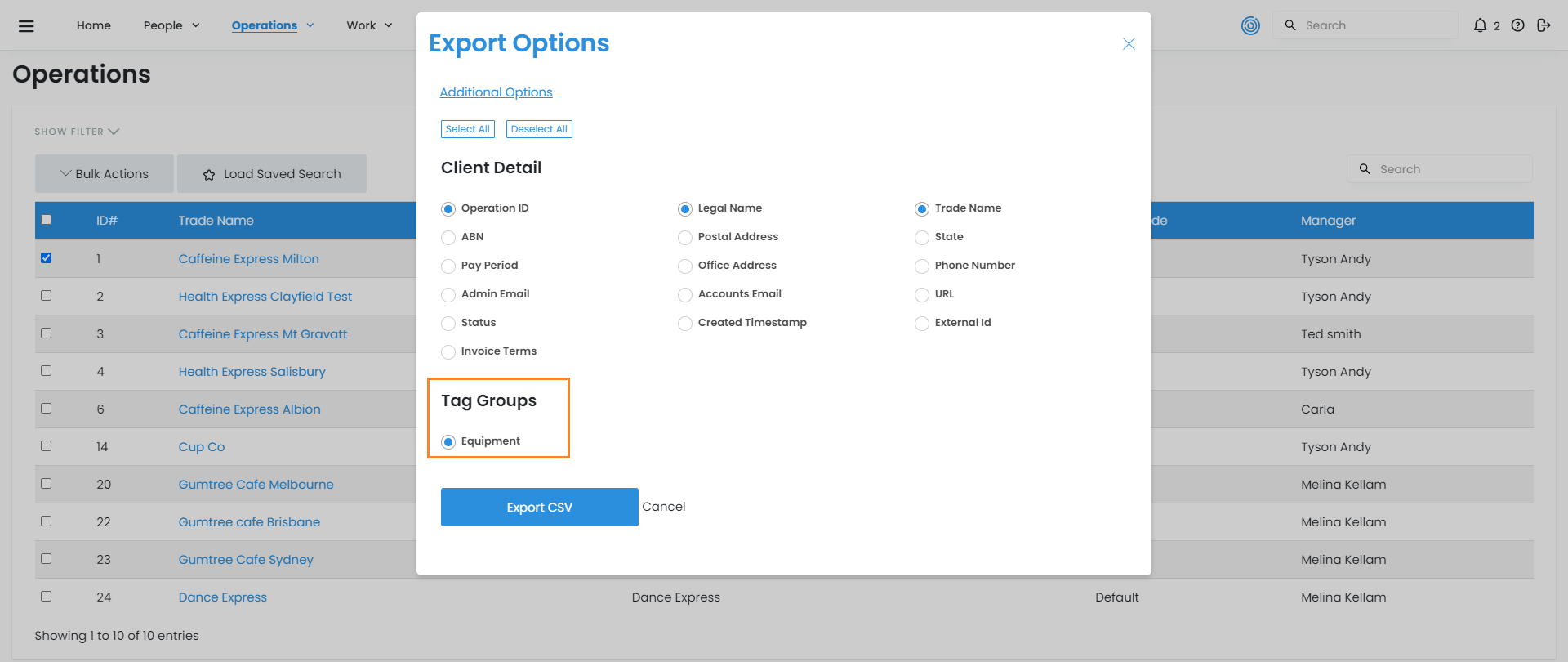Open the Additional Options link
Image resolution: width=1568 pixels, height=662 pixels.
pyautogui.click(x=496, y=92)
